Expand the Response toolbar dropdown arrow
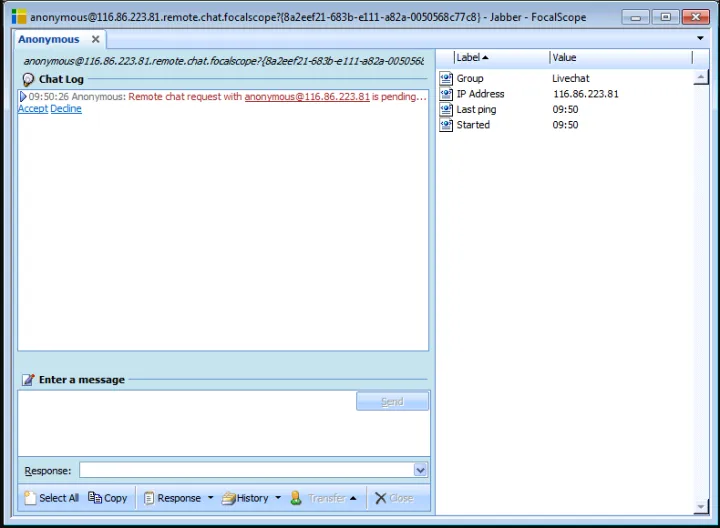The image size is (720, 528). point(211,498)
